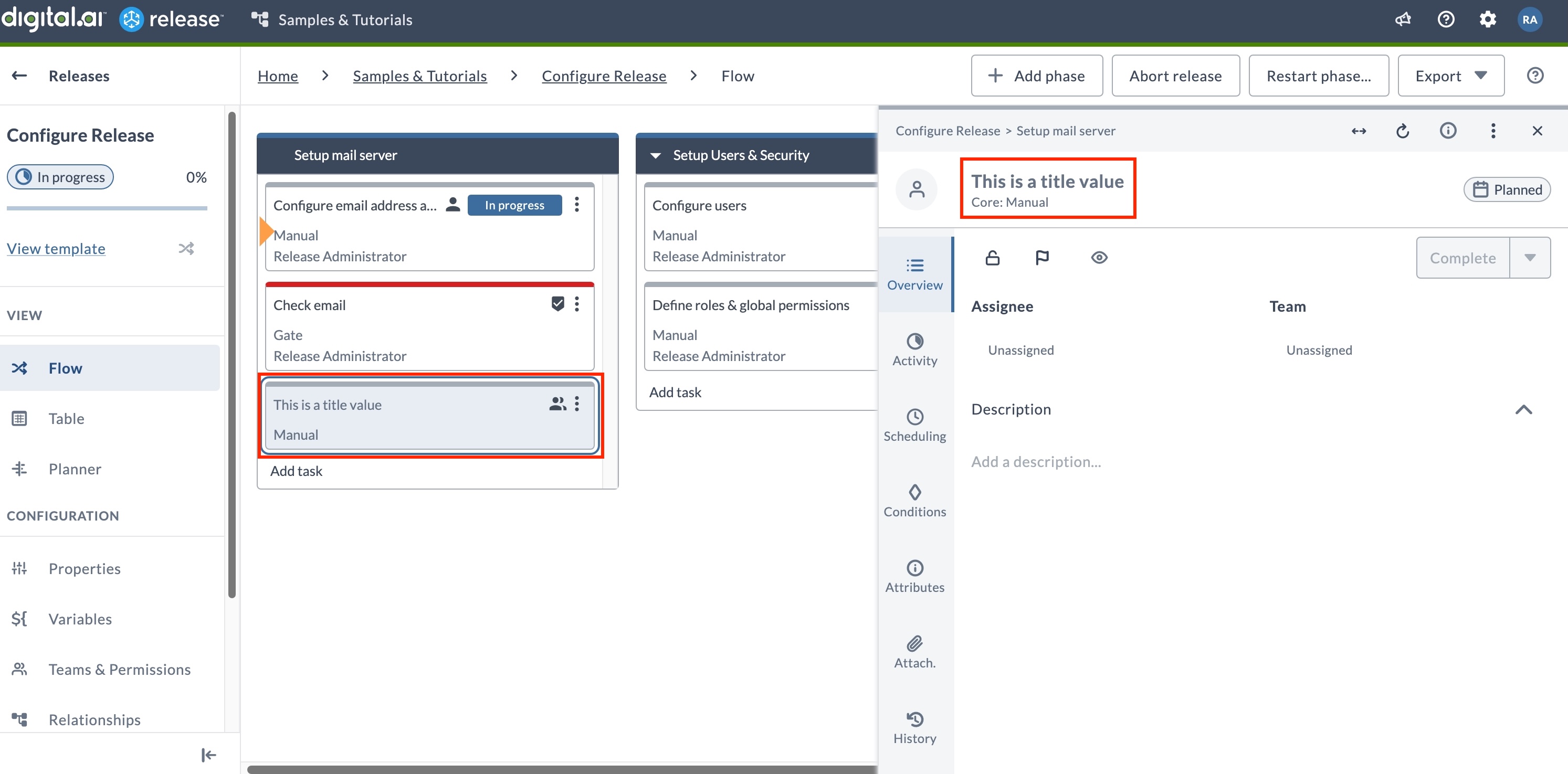
Task: Open the help icon in the top bar
Action: point(1446,19)
